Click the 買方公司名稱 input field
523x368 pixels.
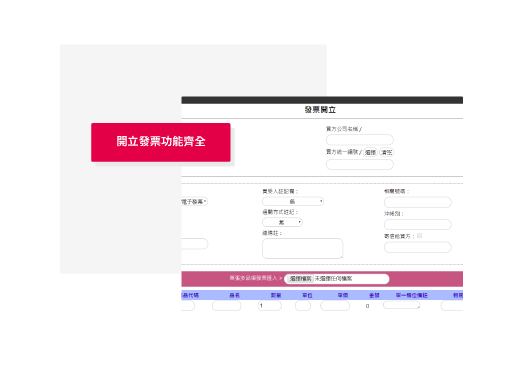[x=360, y=139]
